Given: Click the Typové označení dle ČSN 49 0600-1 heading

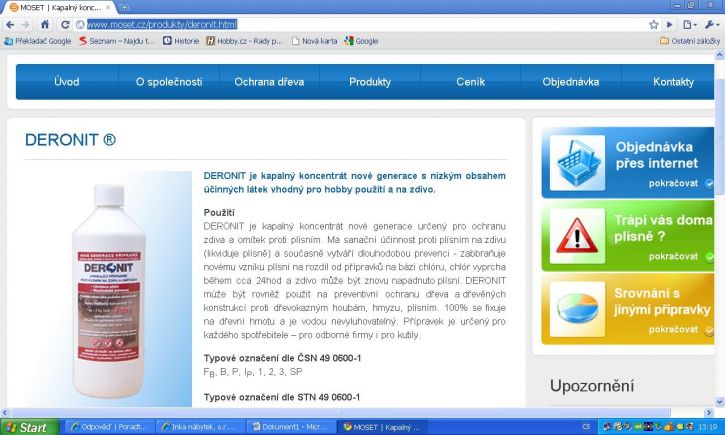Looking at the screenshot, I should click(x=282, y=358).
